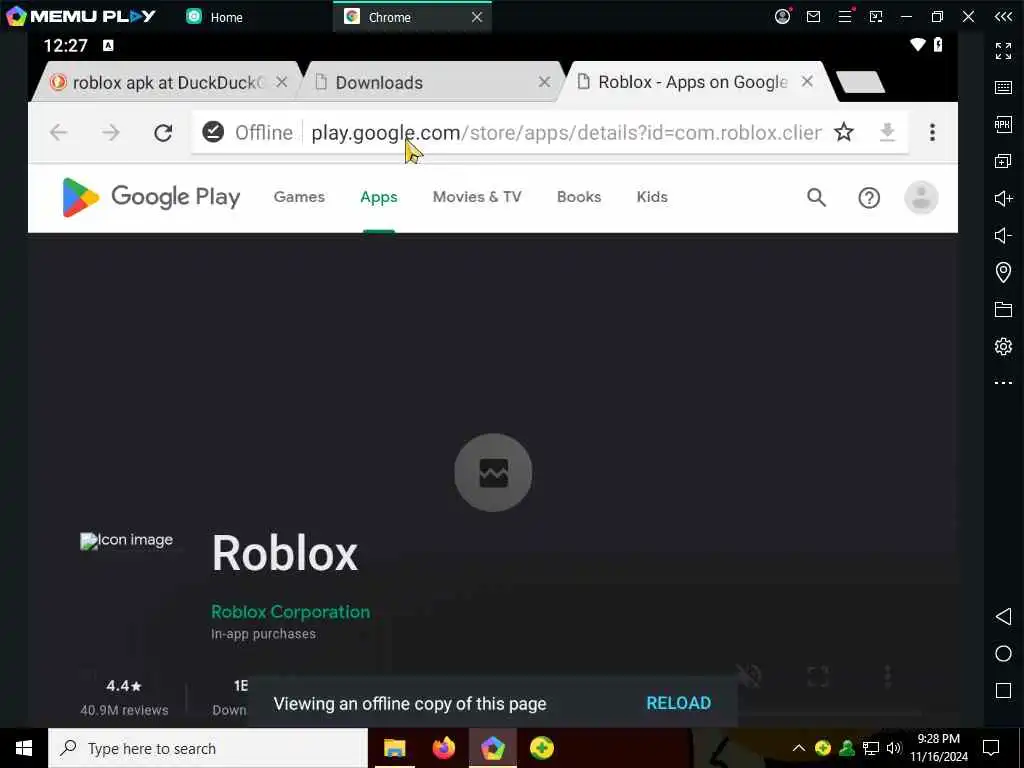Open Roblox Corporation developer link

coord(291,612)
